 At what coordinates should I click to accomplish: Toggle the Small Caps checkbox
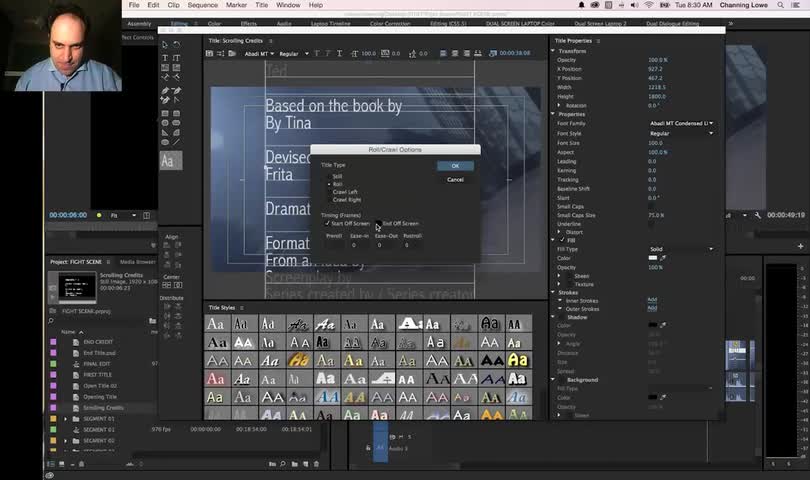[651, 207]
